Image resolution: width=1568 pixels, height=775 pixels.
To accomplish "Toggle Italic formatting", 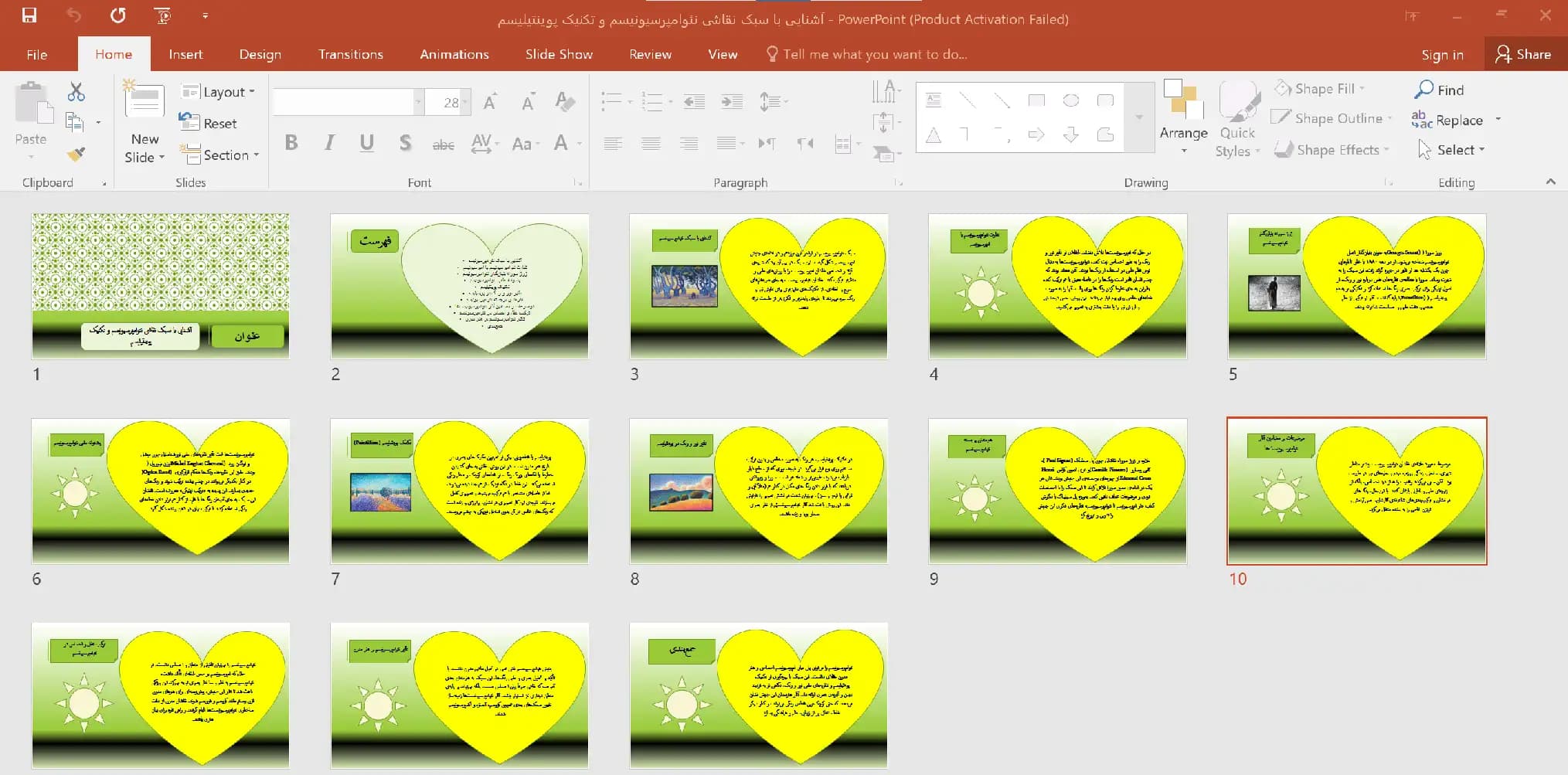I will click(329, 143).
